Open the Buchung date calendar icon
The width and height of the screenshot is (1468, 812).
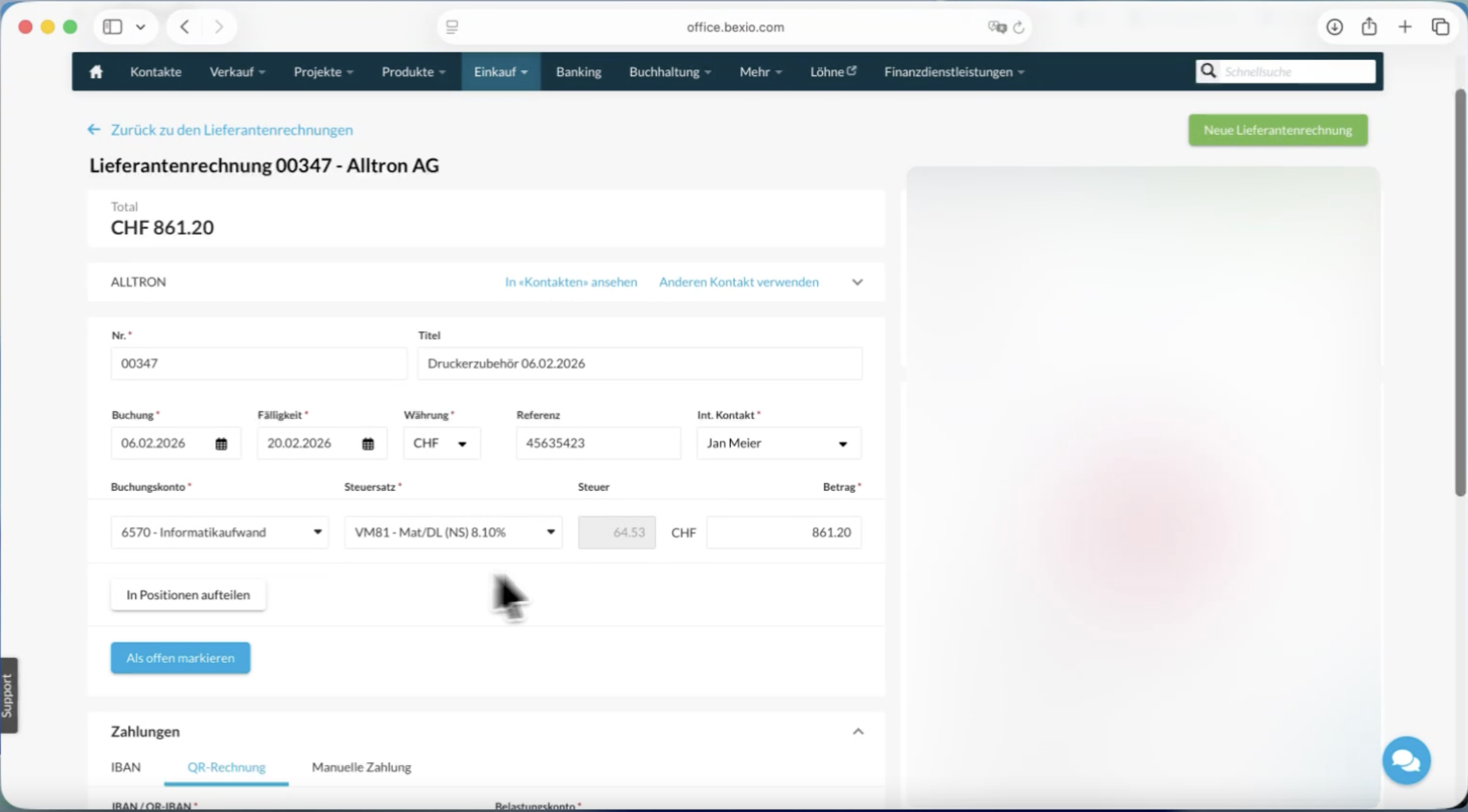pos(221,444)
